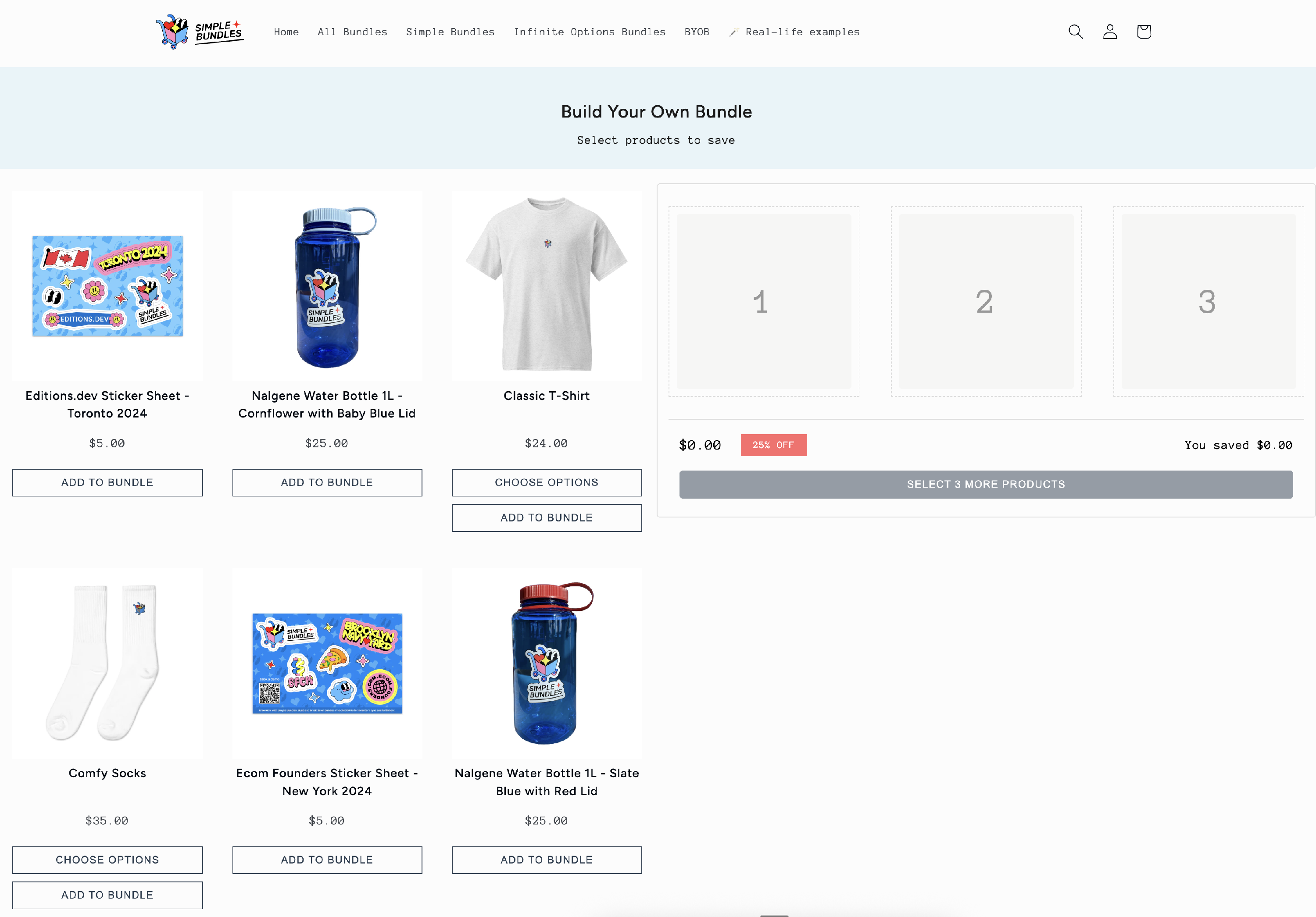Click the Toronto 2024 sticker sheet image

tap(107, 285)
